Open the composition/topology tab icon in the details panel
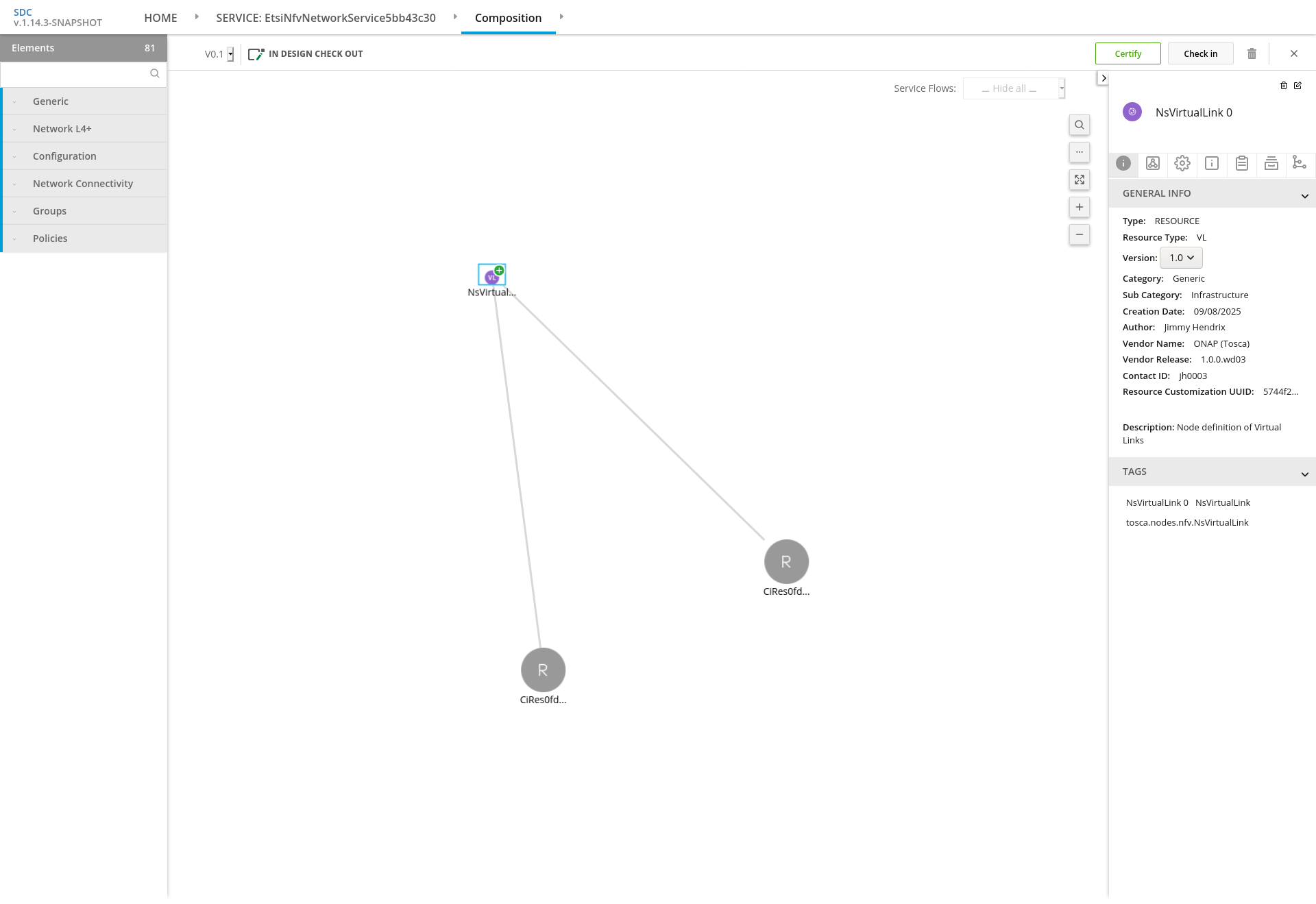This screenshot has height=904, width=1316. click(1153, 163)
